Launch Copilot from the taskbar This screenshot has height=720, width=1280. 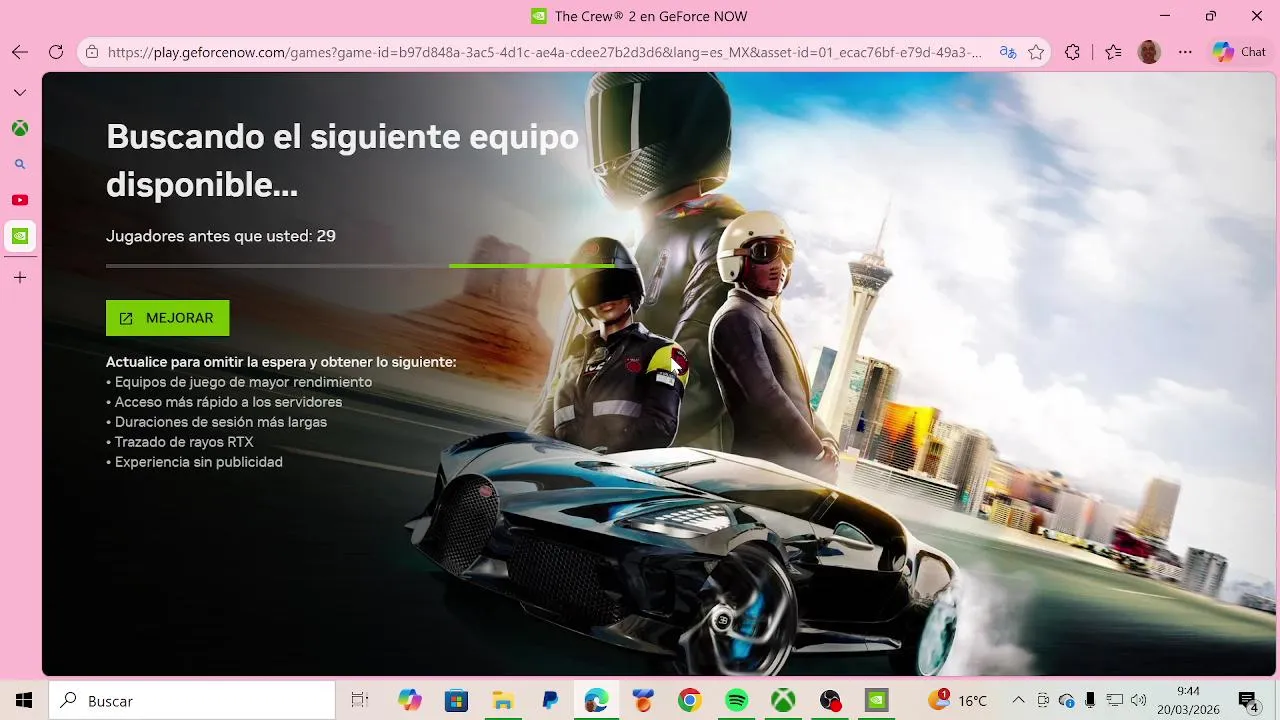[x=409, y=701]
